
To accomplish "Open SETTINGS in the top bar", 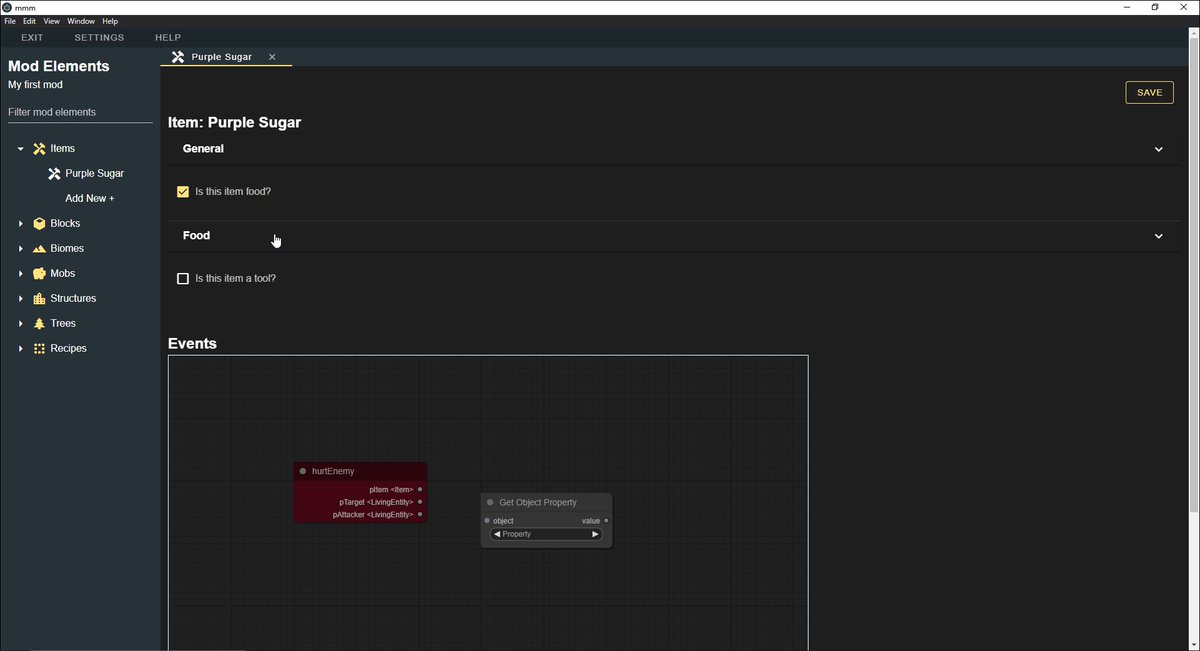I will (x=99, y=38).
